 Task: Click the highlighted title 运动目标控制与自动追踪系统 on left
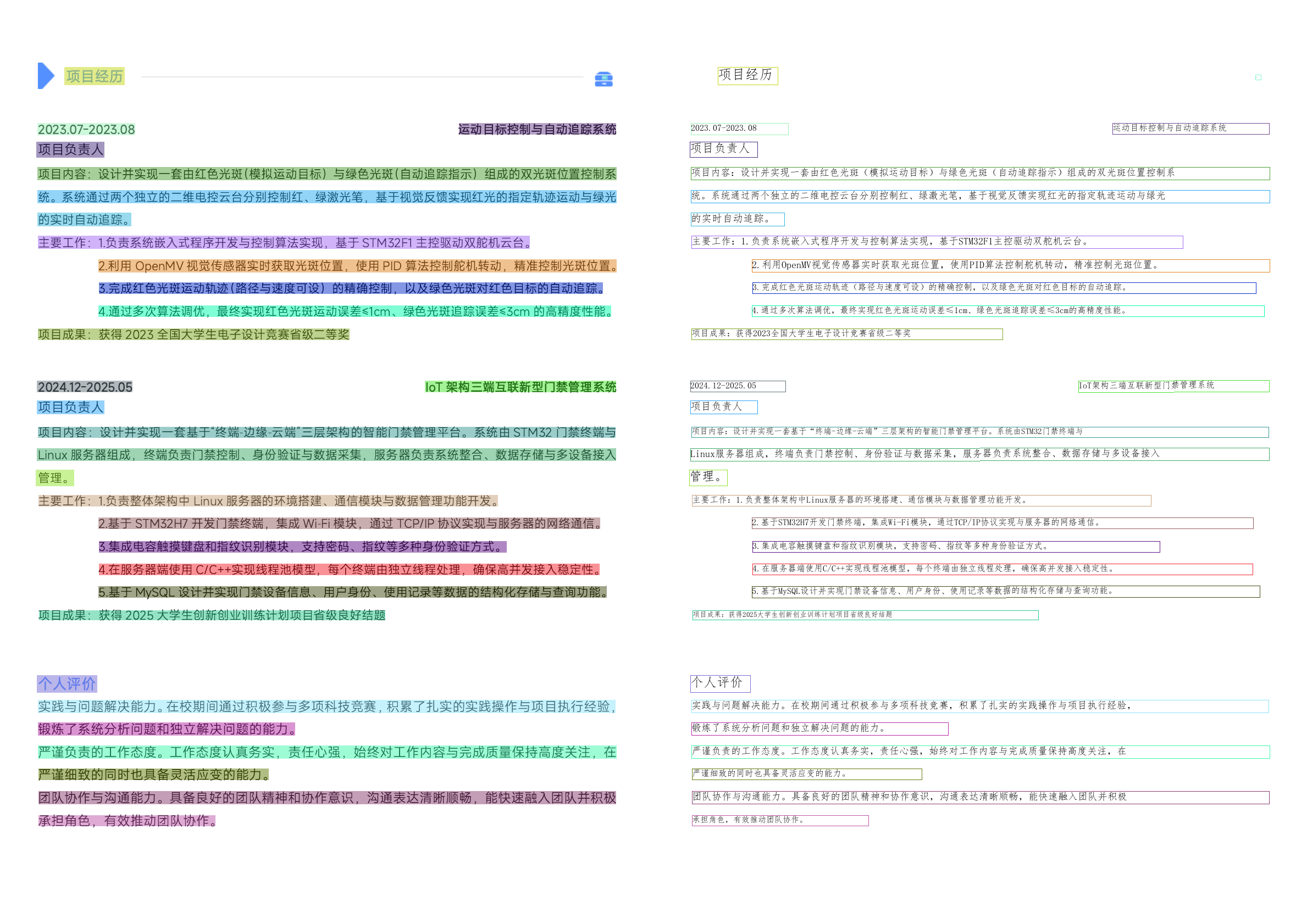(537, 130)
